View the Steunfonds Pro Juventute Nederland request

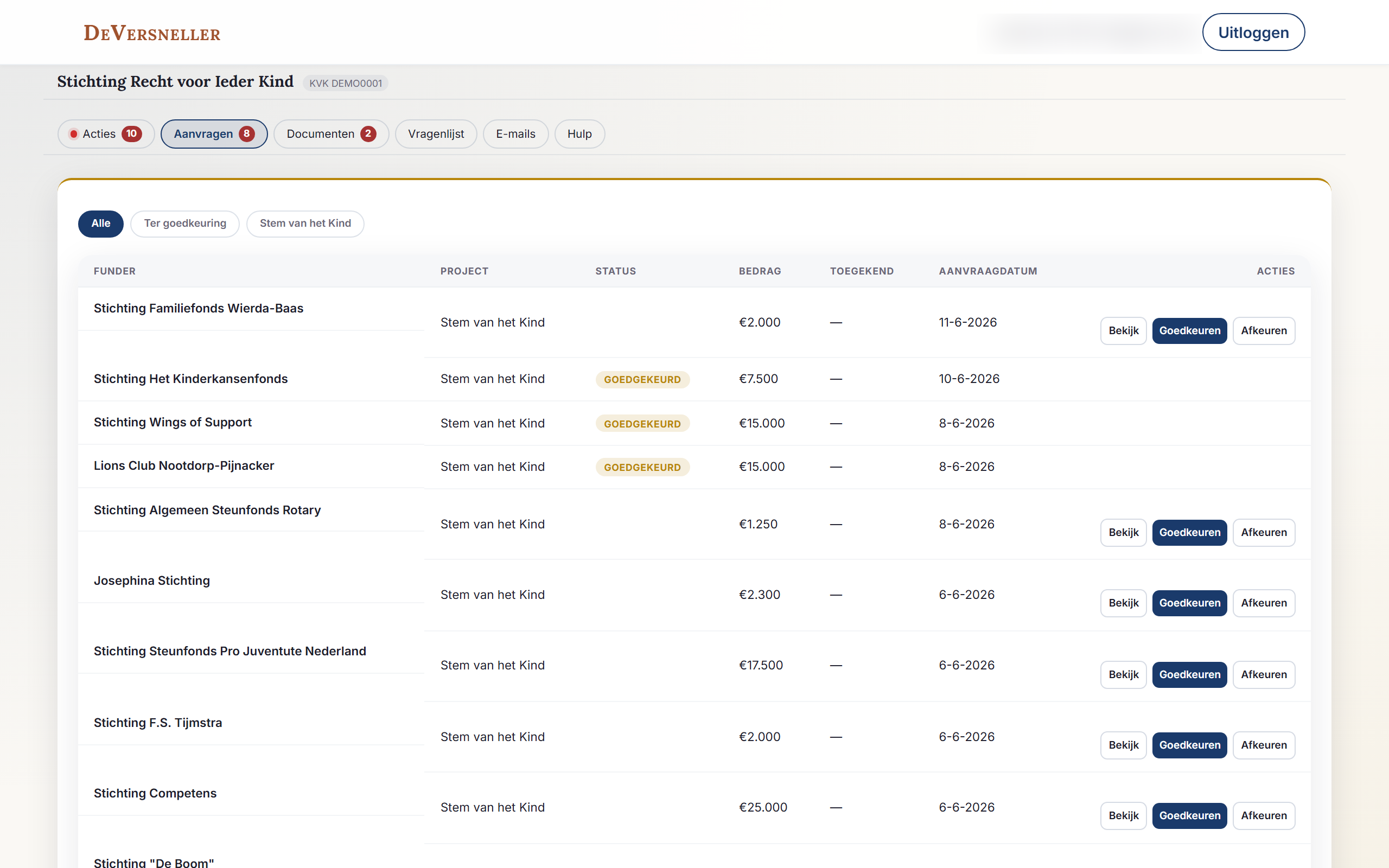1123,674
